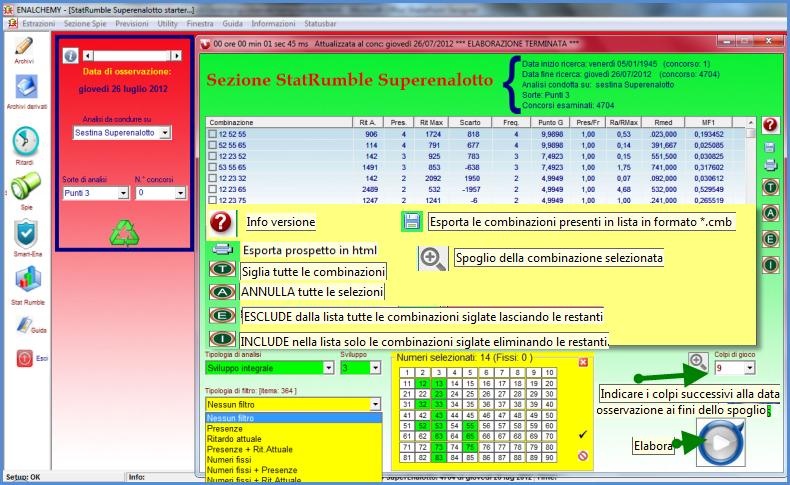The height and width of the screenshot is (485, 790).
Task: Choose Presenze from filter list
Action: click(293, 429)
